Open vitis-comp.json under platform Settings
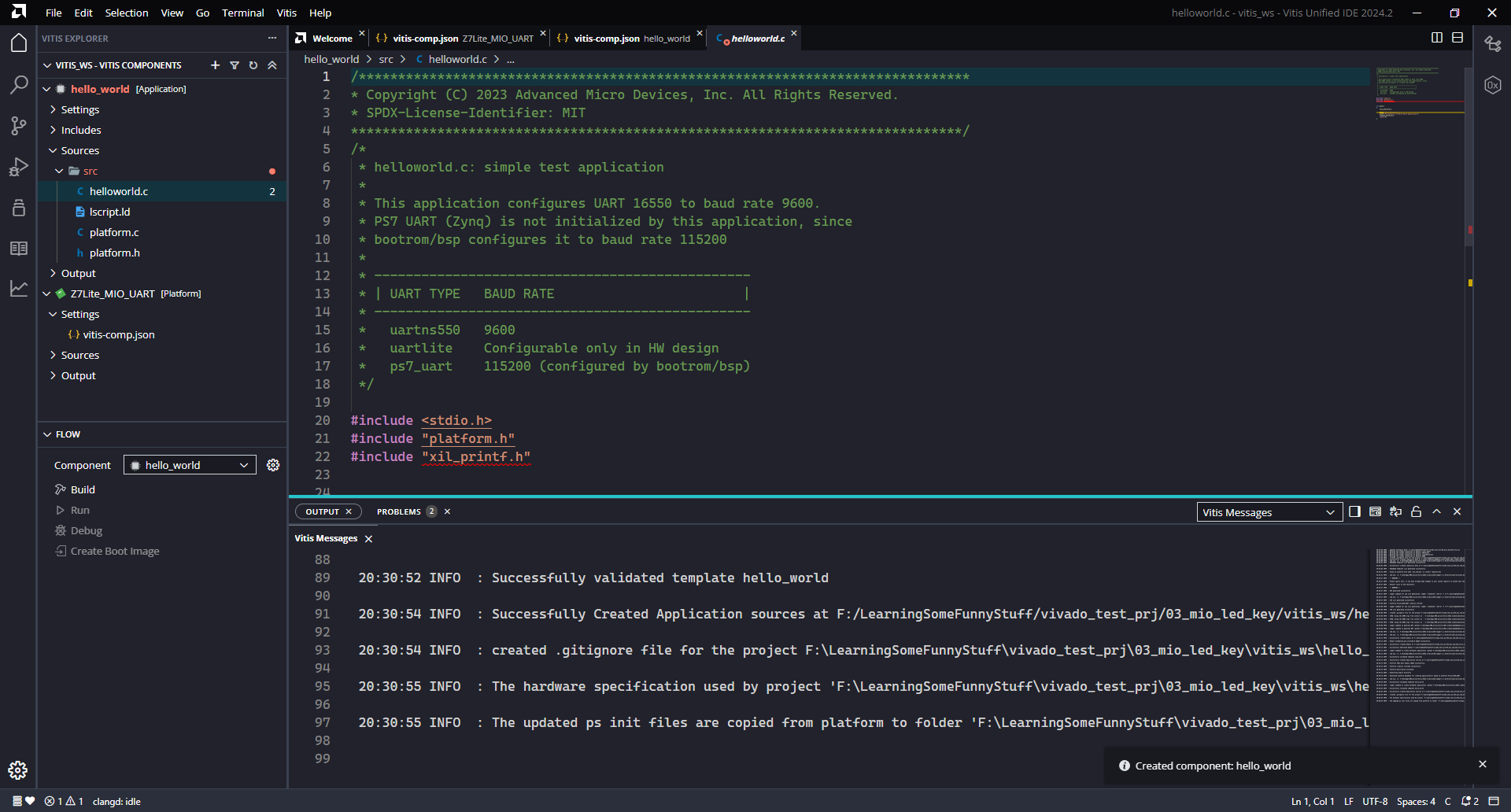Screen dimensions: 1511x812 pyautogui.click(x=119, y=334)
